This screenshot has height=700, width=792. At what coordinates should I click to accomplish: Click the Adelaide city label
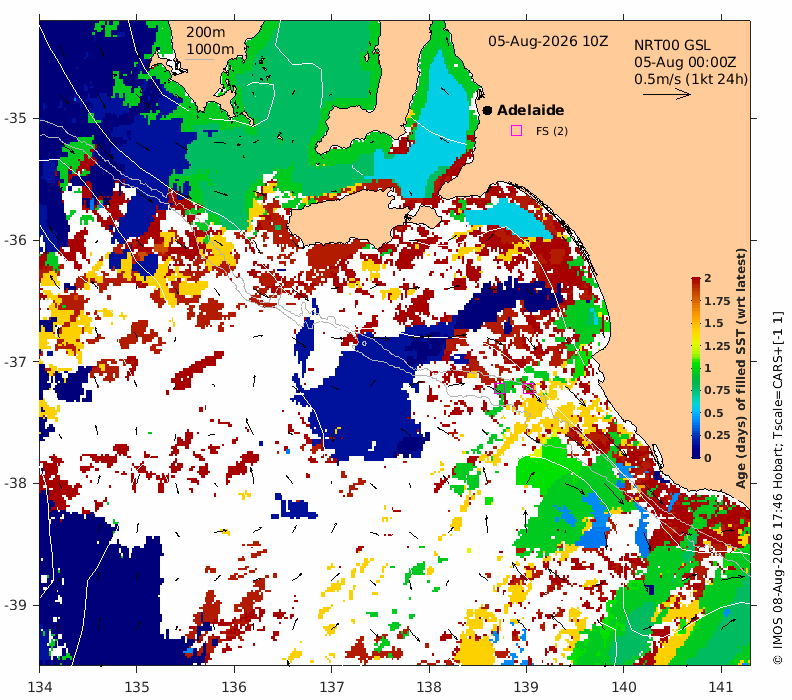(530, 110)
